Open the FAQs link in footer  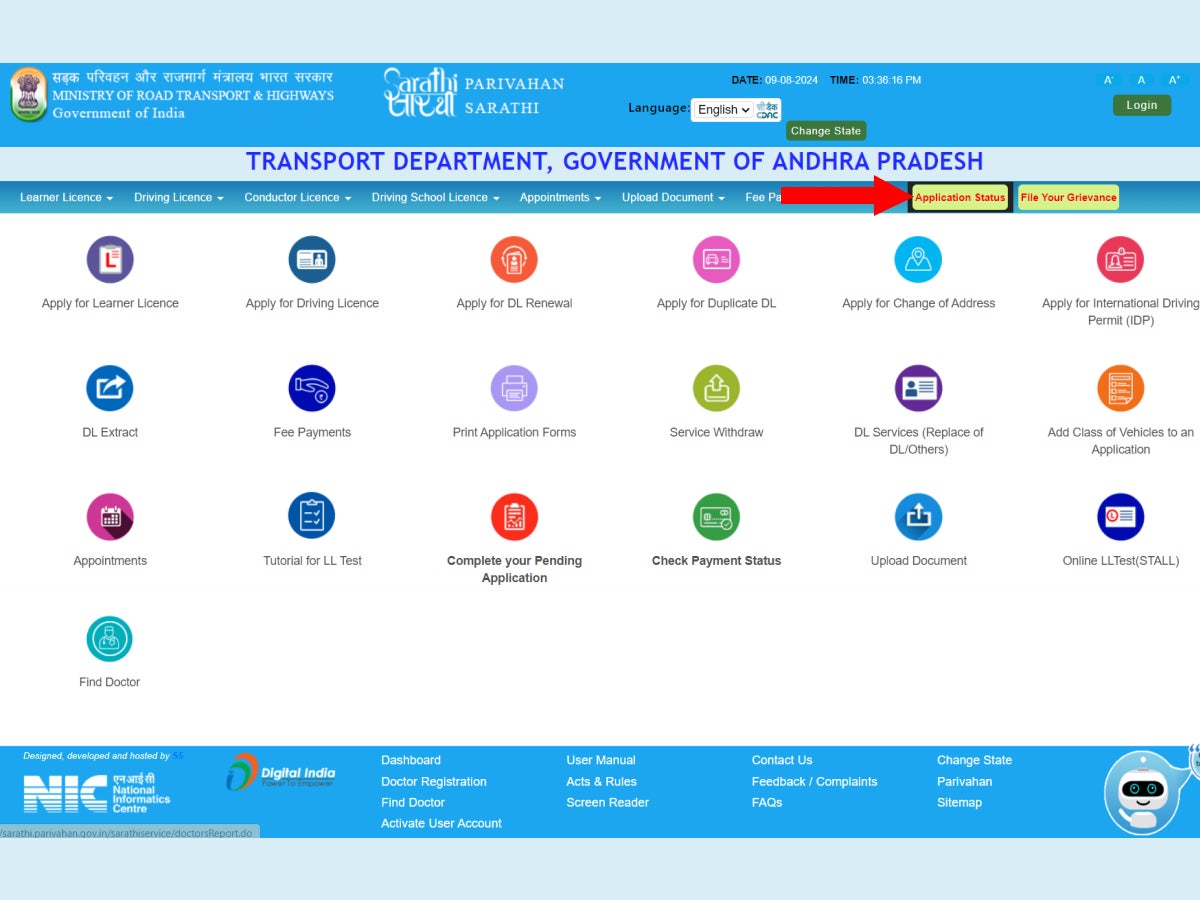tap(767, 803)
